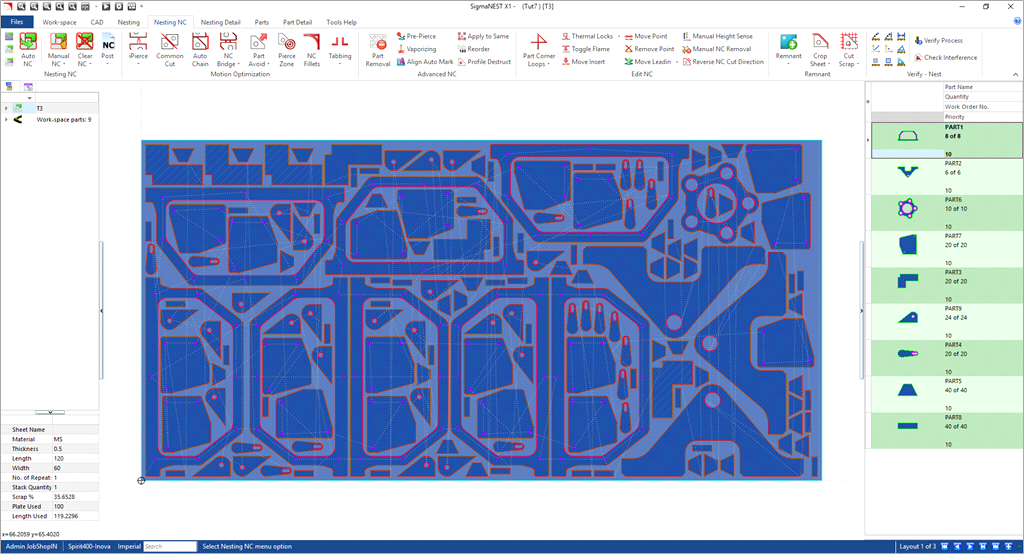This screenshot has width=1024, height=554.
Task: Run Verify Process
Action: click(938, 41)
